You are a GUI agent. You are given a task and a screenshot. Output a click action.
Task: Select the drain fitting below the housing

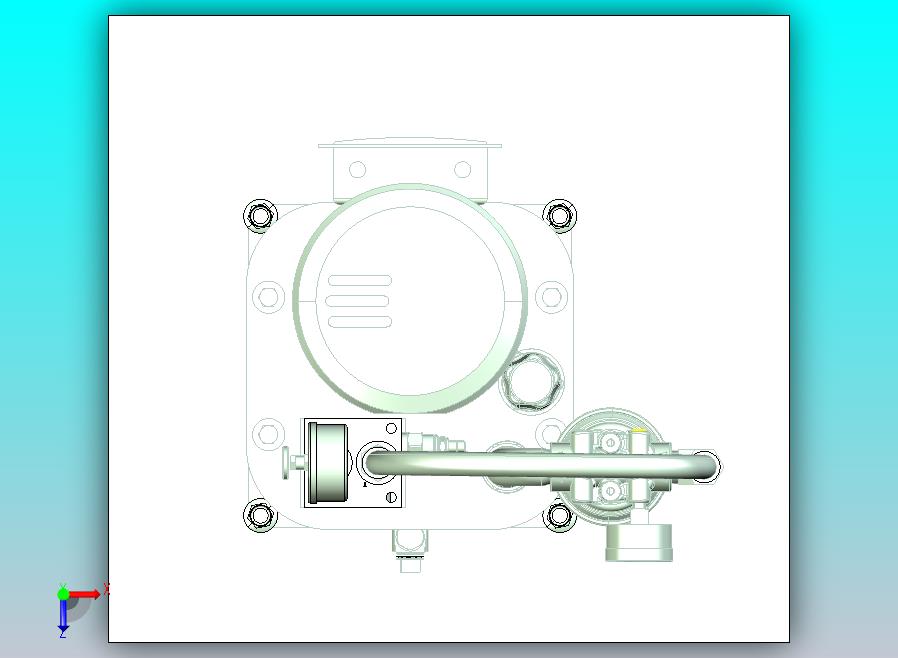point(409,550)
